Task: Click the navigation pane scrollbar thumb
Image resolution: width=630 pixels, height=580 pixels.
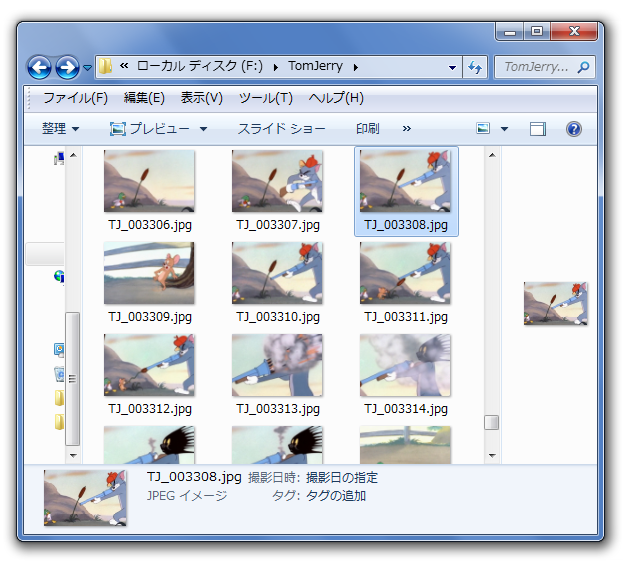Action: [73, 379]
